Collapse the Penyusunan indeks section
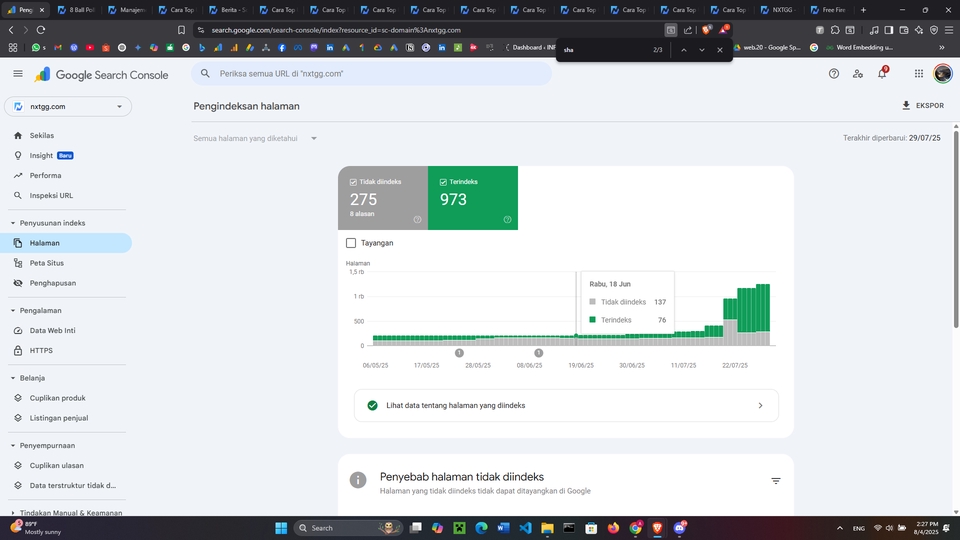This screenshot has width=960, height=540. tap(13, 223)
